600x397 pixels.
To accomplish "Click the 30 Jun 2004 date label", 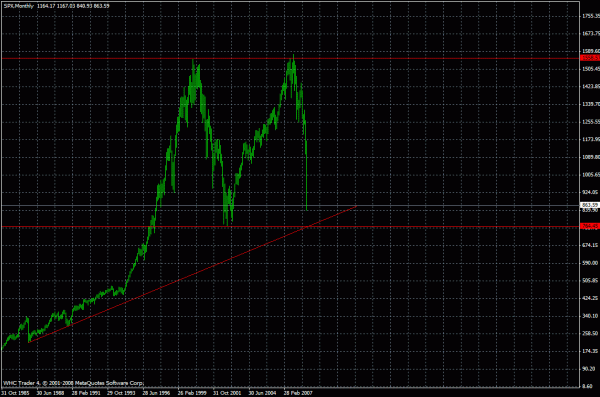I will click(x=262, y=393).
